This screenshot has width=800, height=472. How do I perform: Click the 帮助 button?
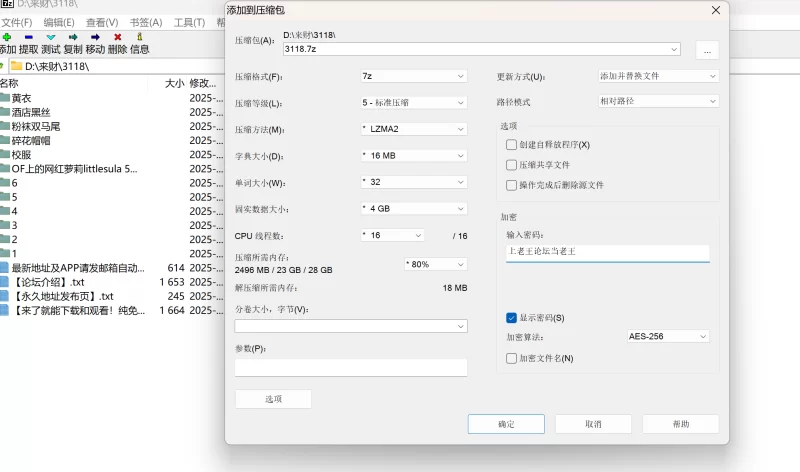(681, 424)
